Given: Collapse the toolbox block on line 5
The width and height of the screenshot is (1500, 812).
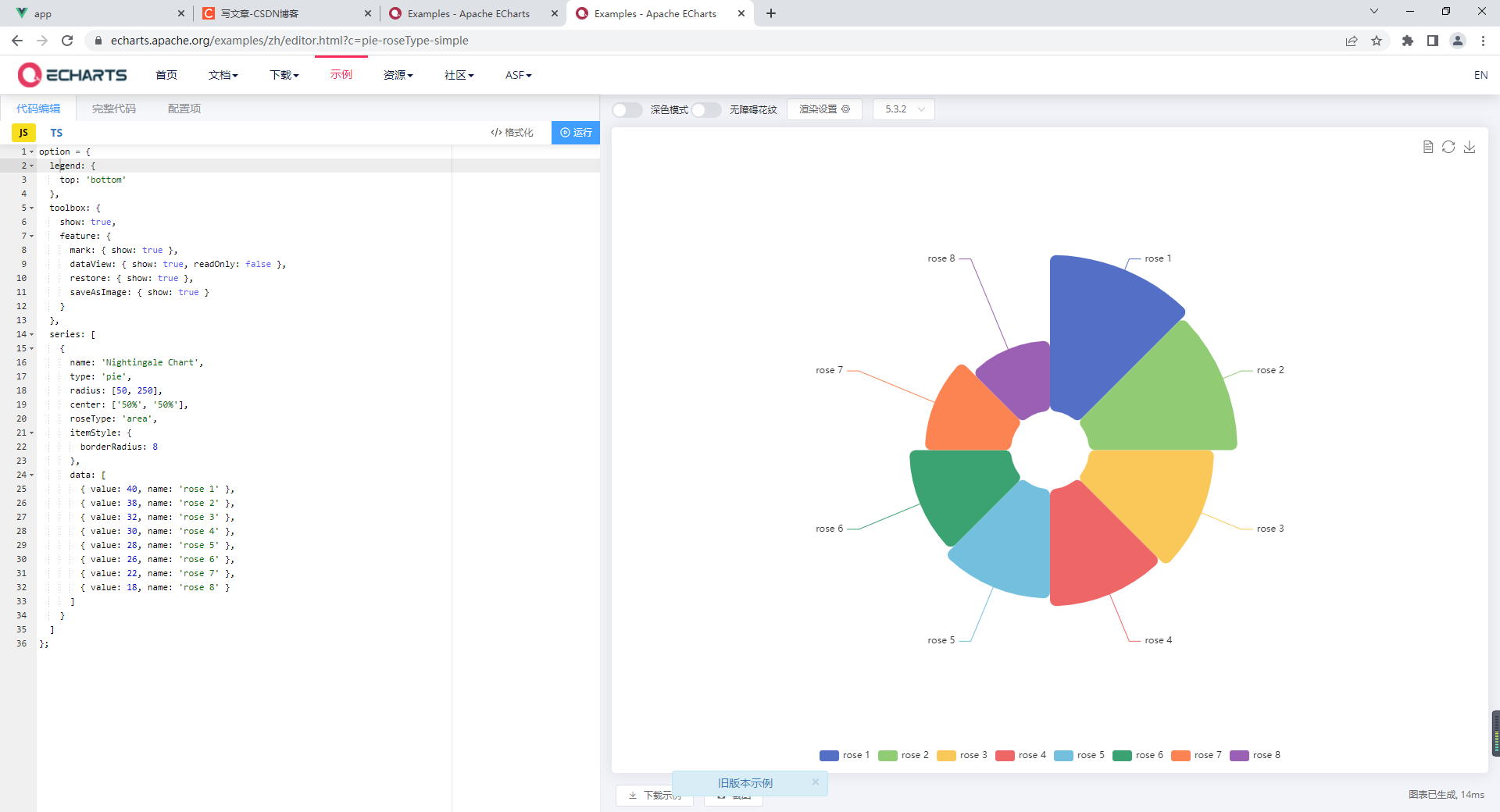Looking at the screenshot, I should [32, 208].
